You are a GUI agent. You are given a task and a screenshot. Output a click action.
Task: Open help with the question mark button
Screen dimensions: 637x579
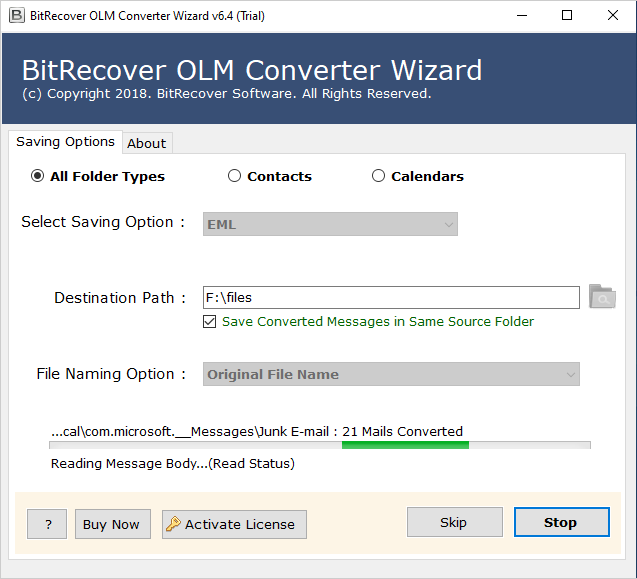[47, 524]
